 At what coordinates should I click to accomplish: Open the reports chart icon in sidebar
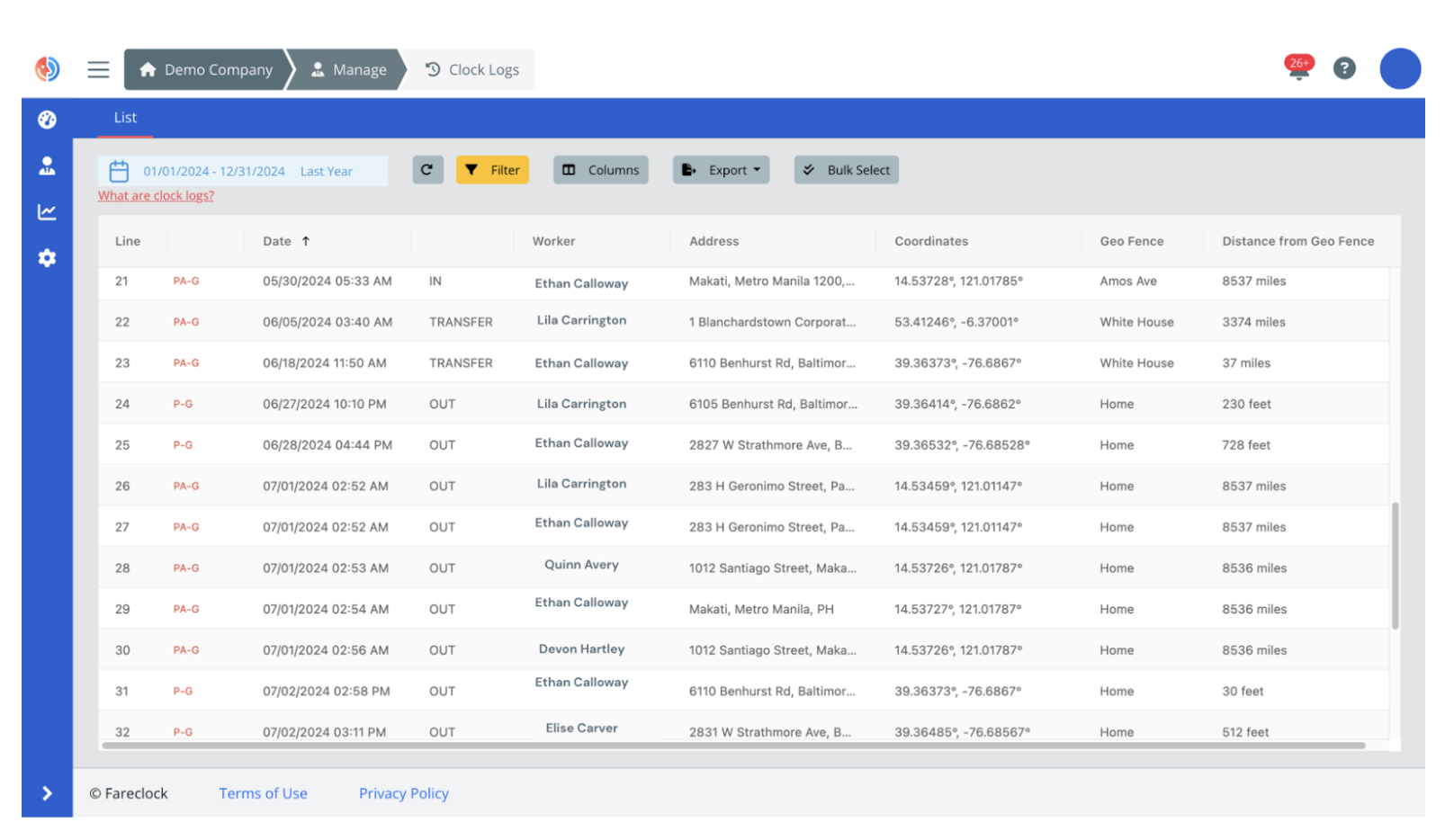(x=47, y=212)
